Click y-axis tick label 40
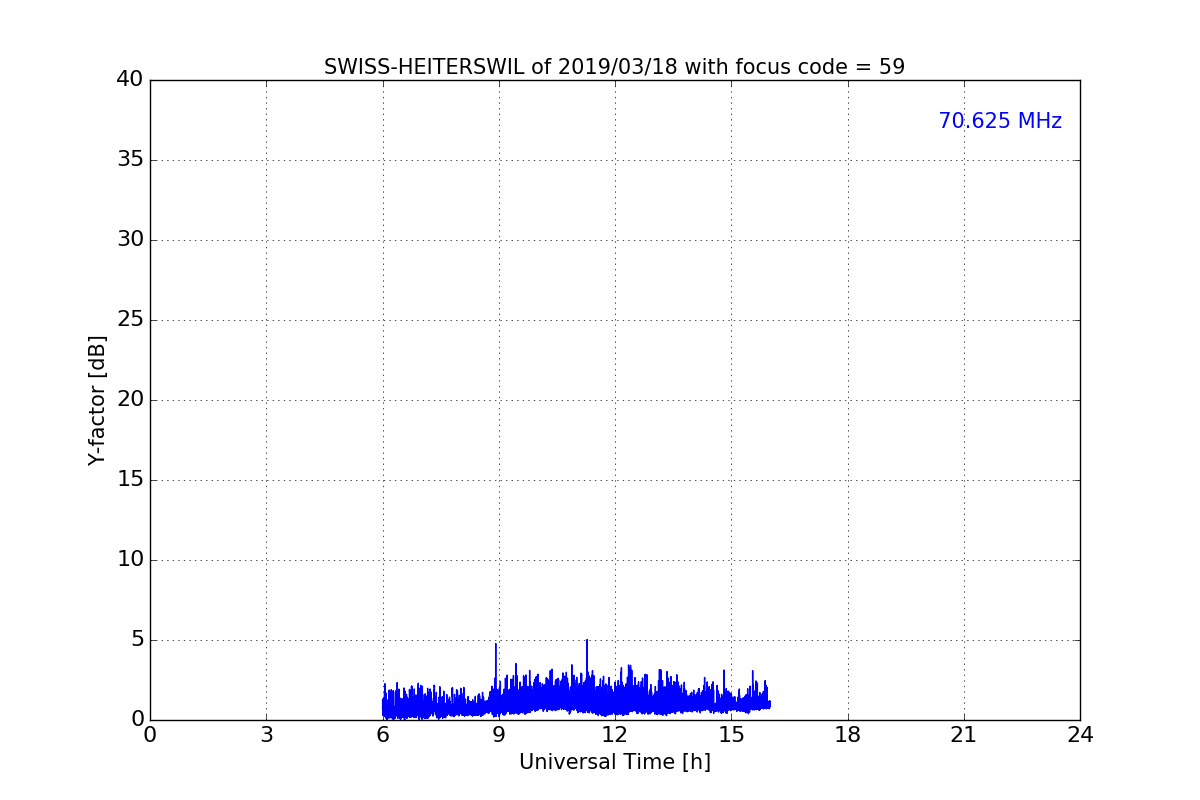 click(x=130, y=80)
